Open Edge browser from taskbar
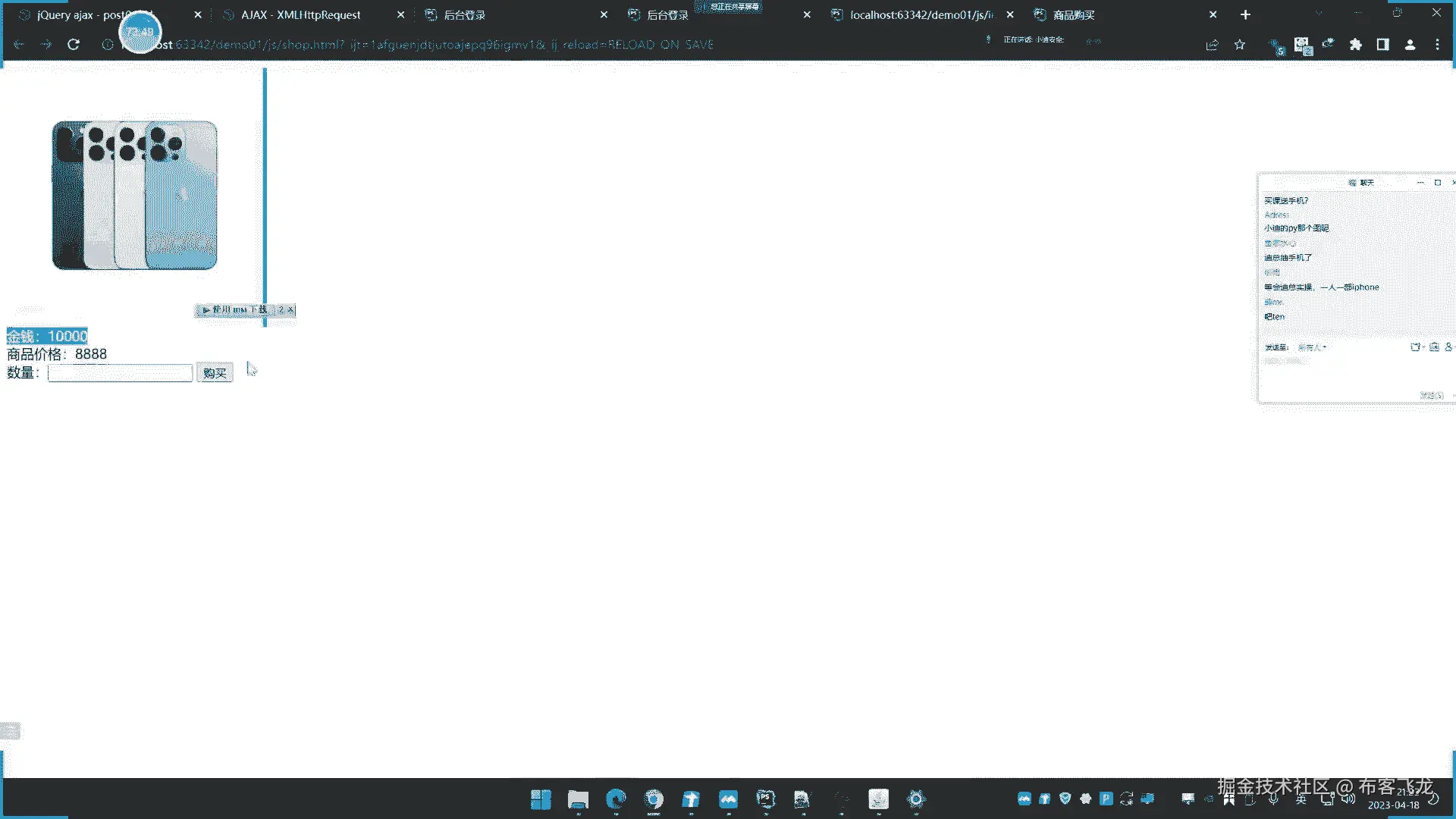This screenshot has width=1456, height=819. coord(616,799)
